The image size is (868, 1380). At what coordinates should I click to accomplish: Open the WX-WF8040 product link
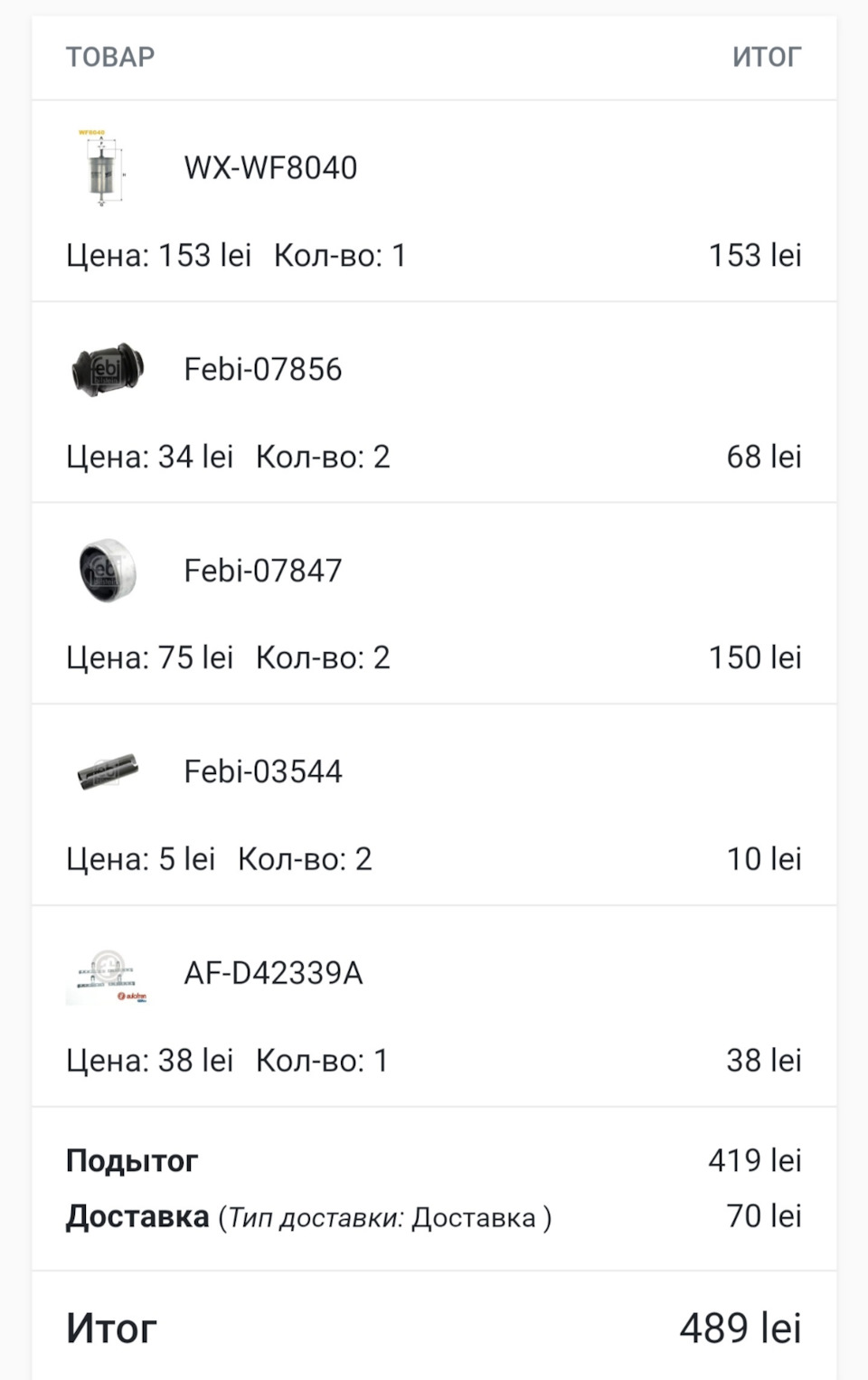click(x=270, y=168)
